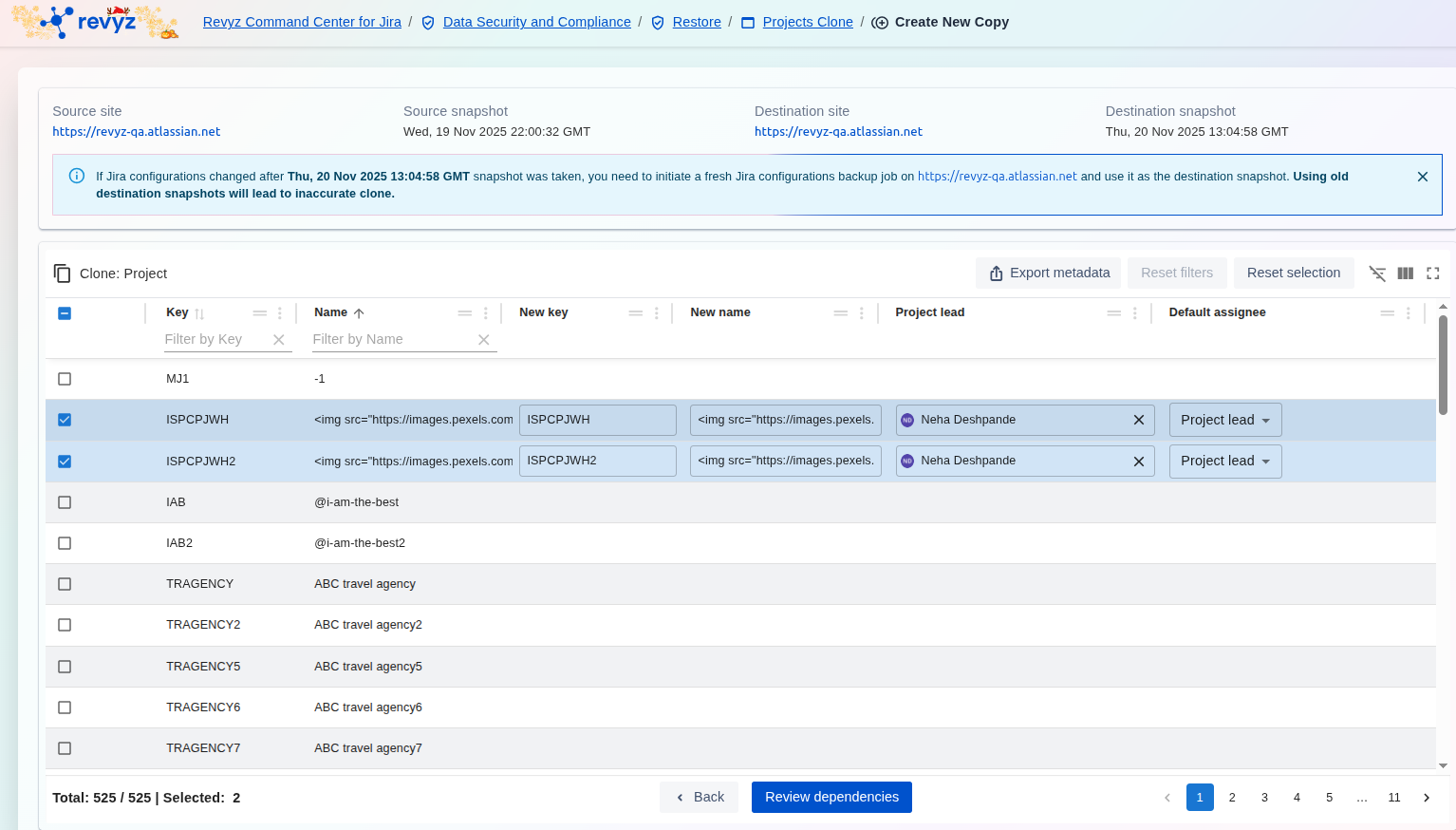The width and height of the screenshot is (1456, 830).
Task: Remove Neha Deshpande from ISPCPJWH project lead
Action: click(x=1139, y=420)
